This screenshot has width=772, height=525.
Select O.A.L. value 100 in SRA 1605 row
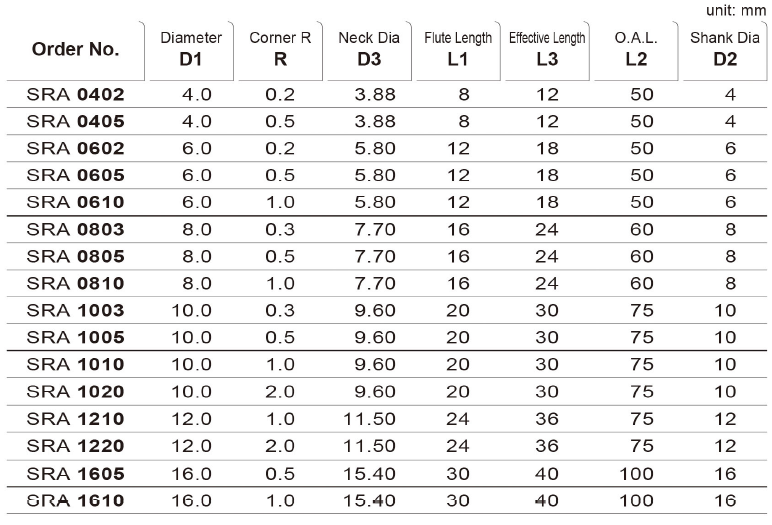point(636,474)
